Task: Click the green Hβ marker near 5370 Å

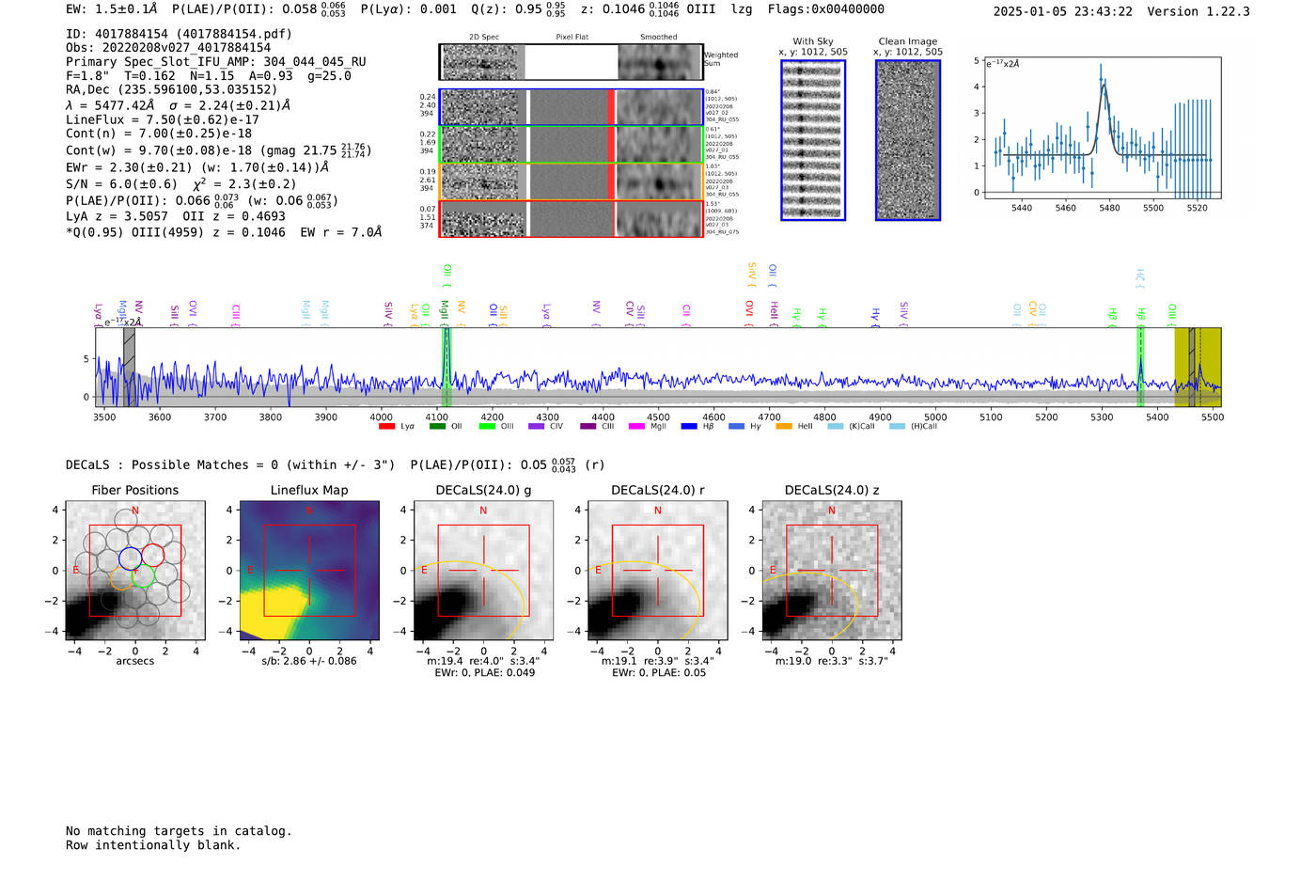Action: point(1140,367)
